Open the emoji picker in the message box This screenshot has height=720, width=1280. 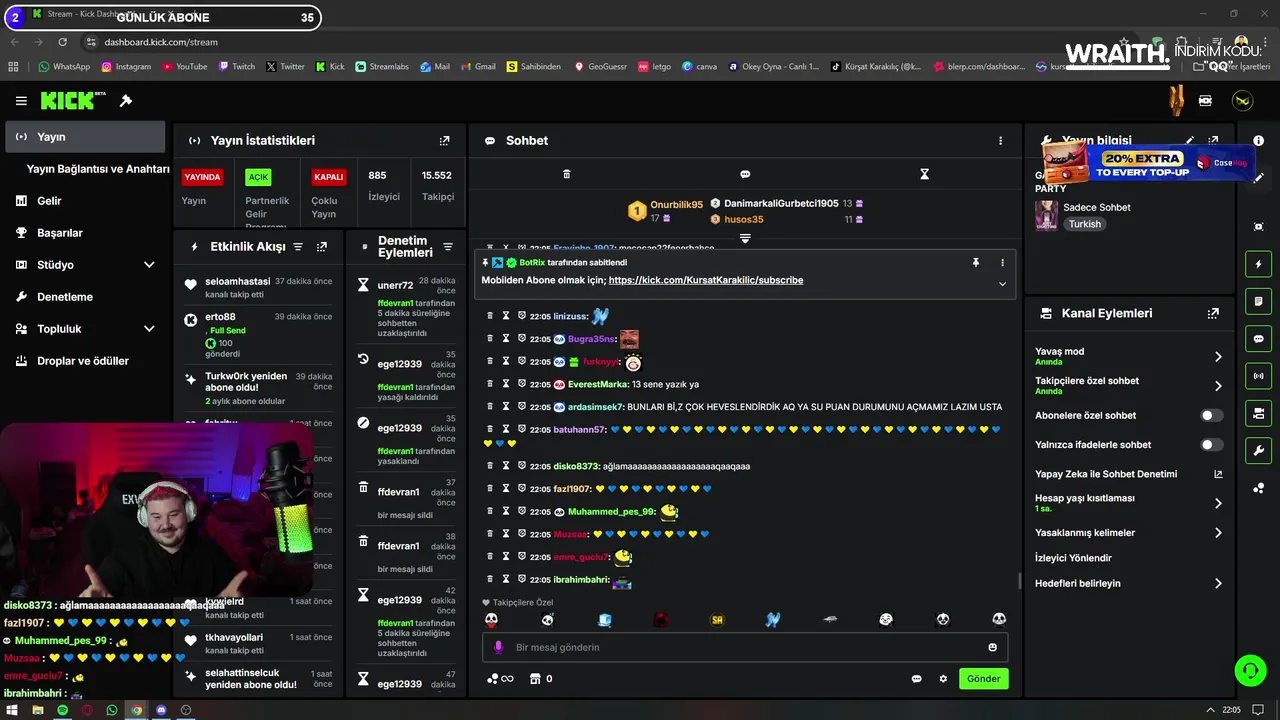[x=992, y=647]
